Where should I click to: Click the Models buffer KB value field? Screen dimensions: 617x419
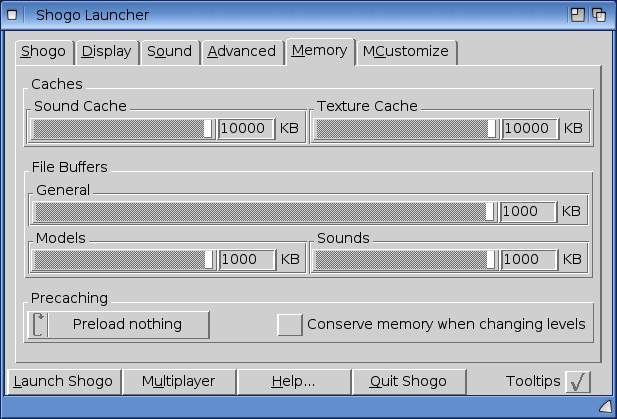point(247,260)
